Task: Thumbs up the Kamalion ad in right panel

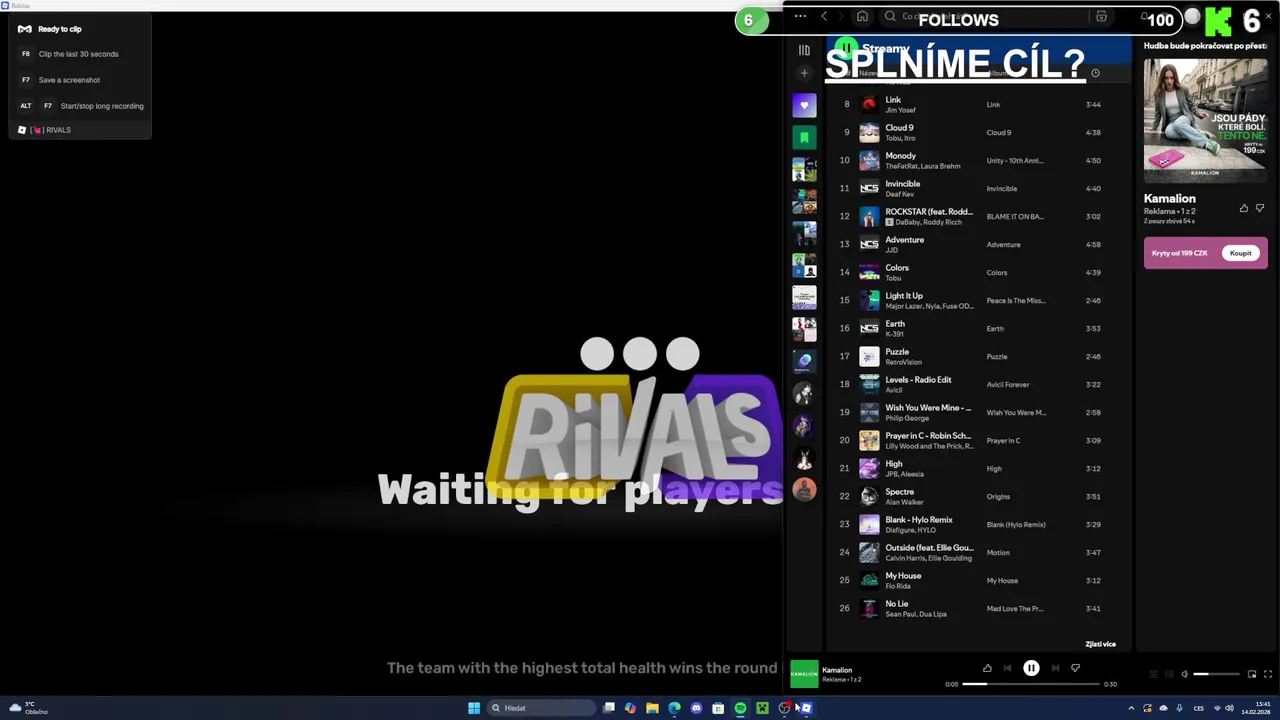Action: 1243,208
